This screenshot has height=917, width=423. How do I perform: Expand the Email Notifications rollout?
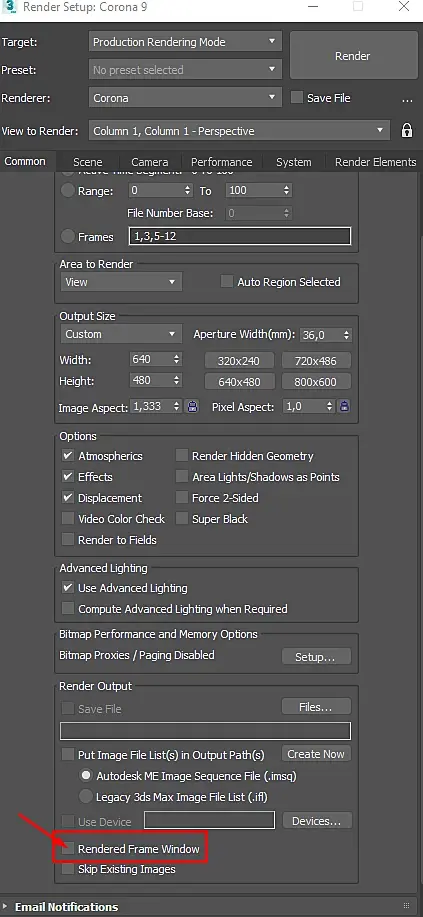coord(66,906)
